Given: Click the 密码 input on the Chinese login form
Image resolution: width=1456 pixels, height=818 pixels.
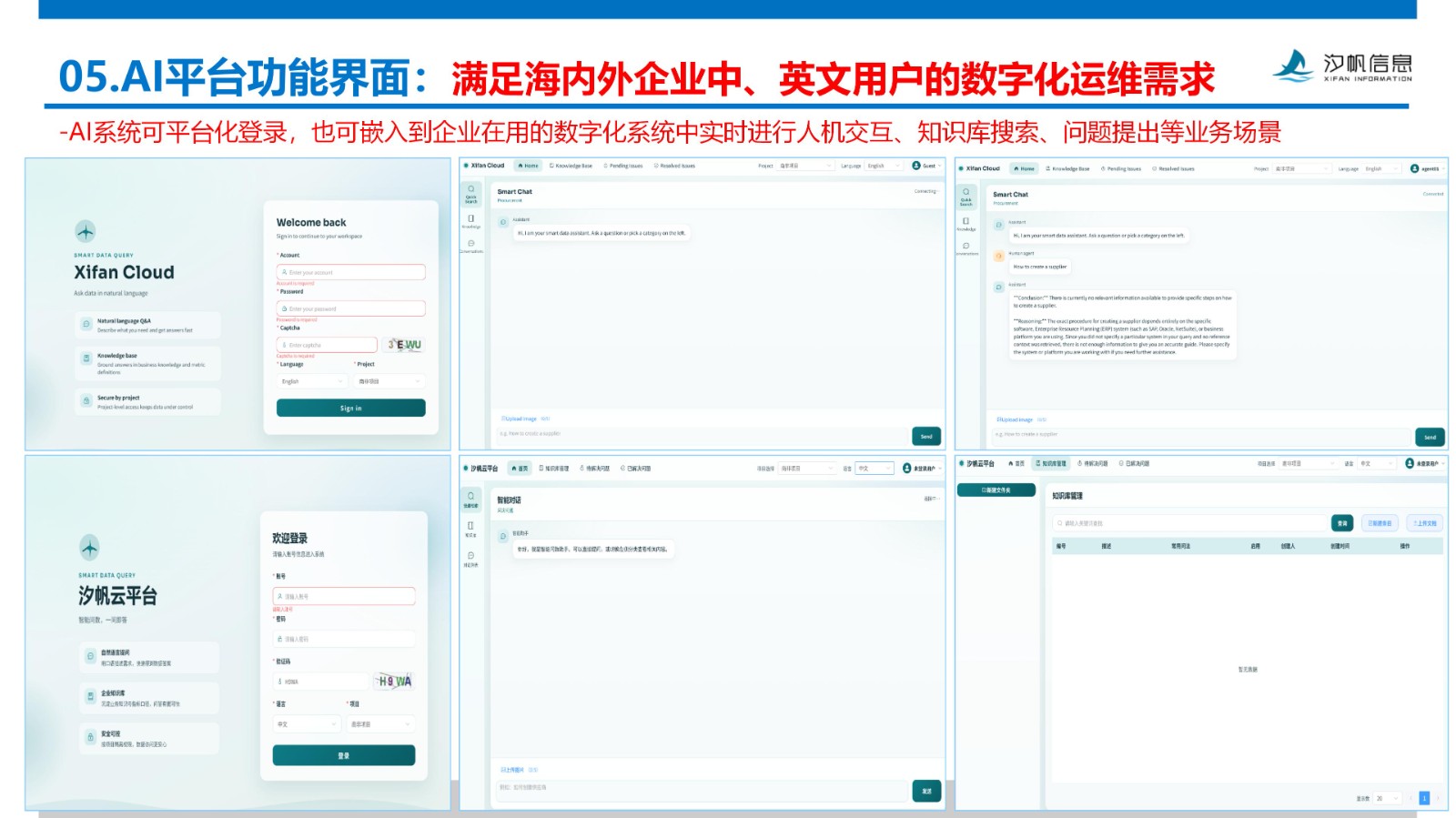Looking at the screenshot, I should (344, 639).
